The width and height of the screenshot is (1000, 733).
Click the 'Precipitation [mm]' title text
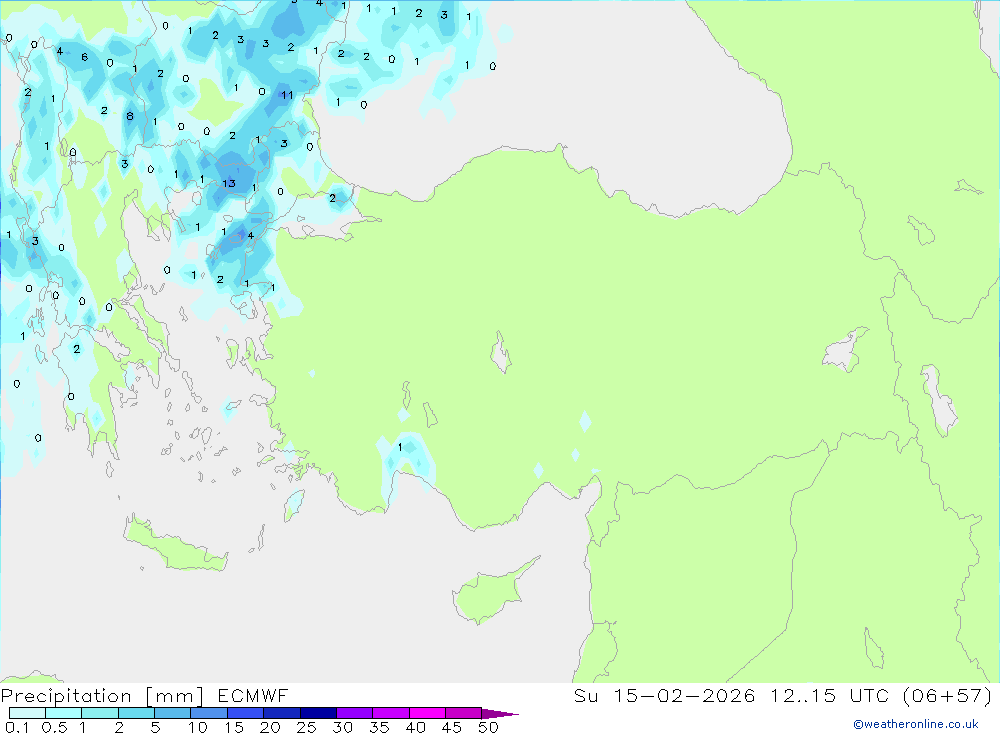tap(102, 695)
